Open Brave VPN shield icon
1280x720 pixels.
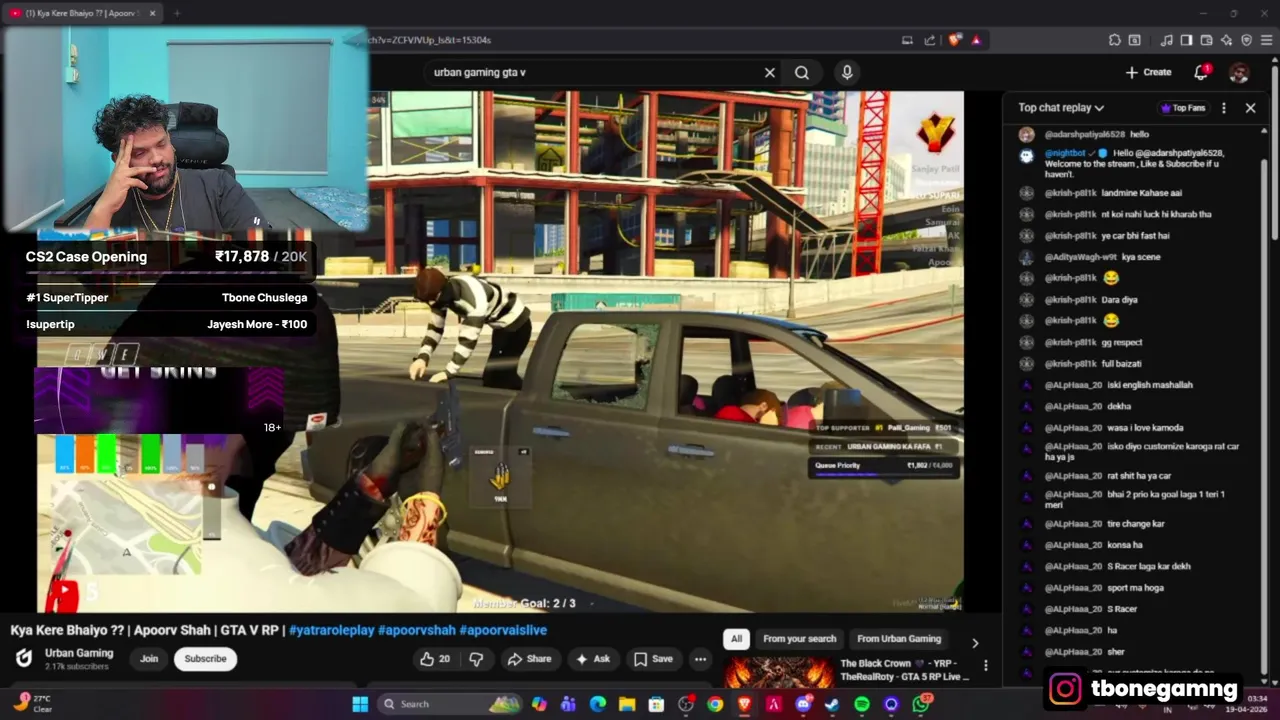(1247, 40)
